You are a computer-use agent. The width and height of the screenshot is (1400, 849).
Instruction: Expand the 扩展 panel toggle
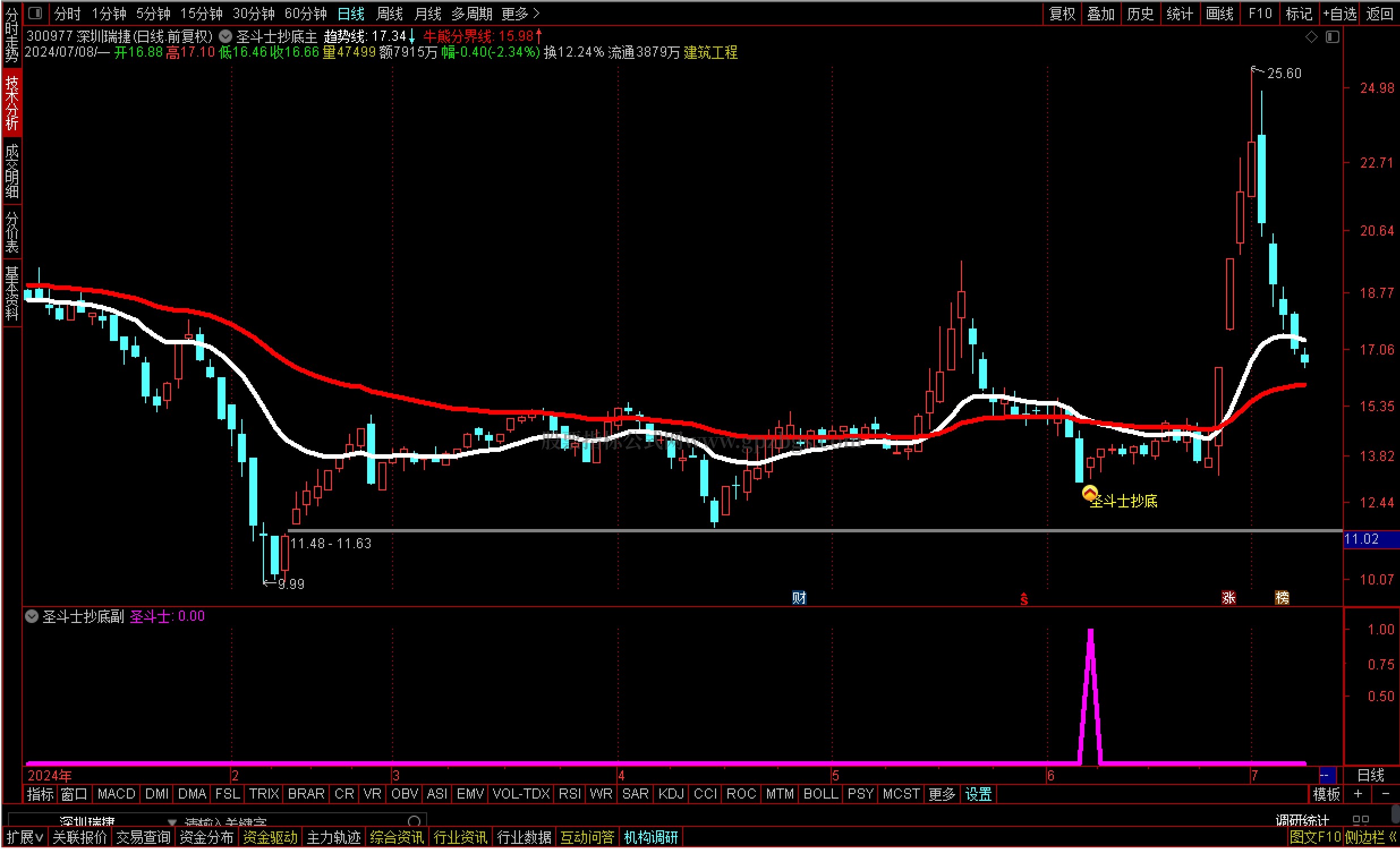(x=24, y=837)
